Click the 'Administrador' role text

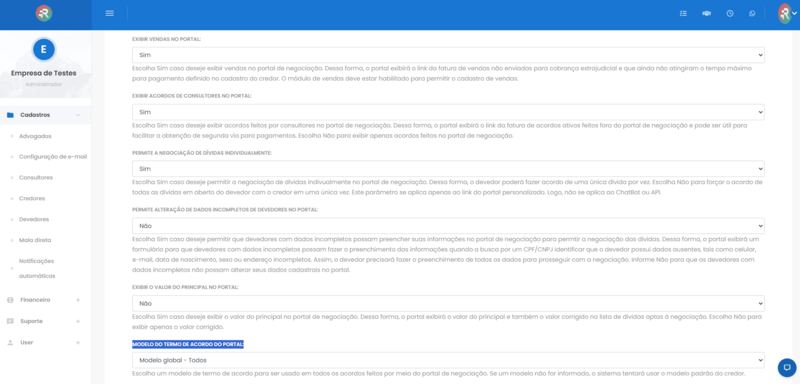pos(44,84)
